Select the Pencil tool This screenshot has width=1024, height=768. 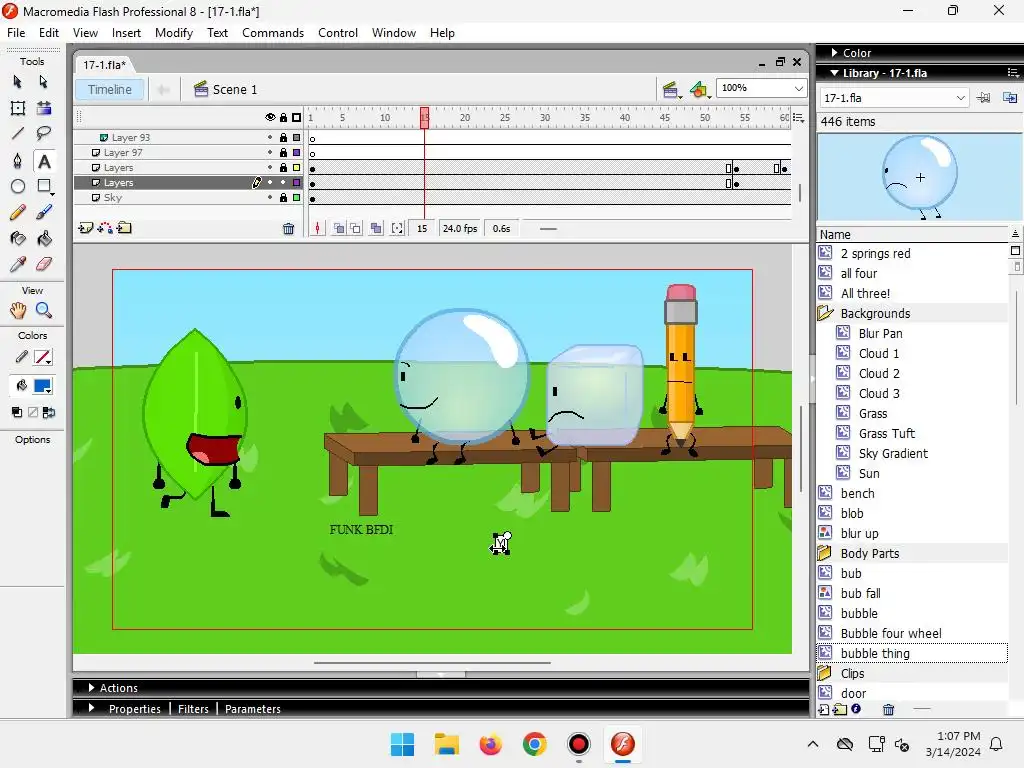18,212
